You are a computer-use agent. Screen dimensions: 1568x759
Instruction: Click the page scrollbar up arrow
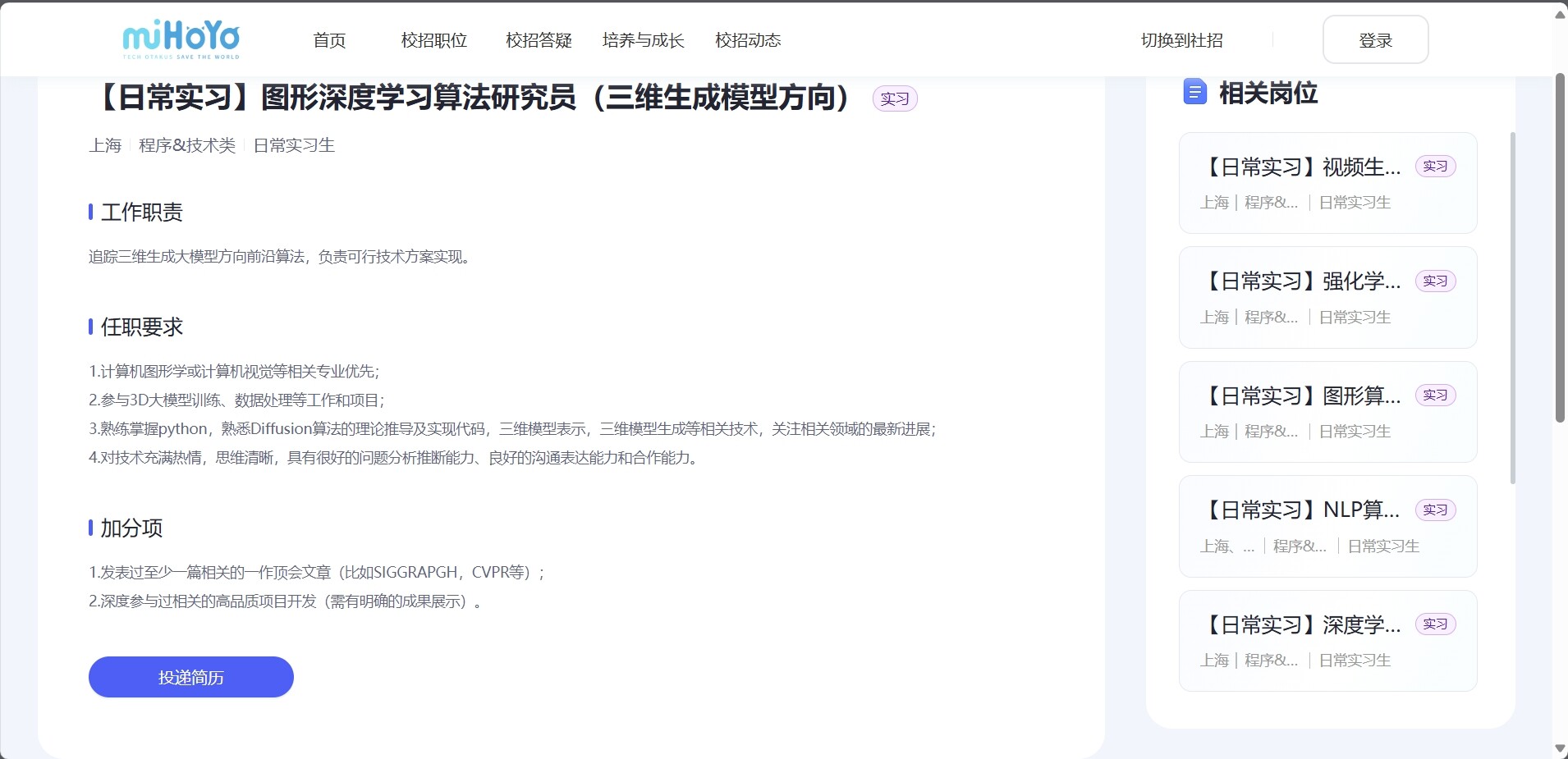pyautogui.click(x=1560, y=15)
